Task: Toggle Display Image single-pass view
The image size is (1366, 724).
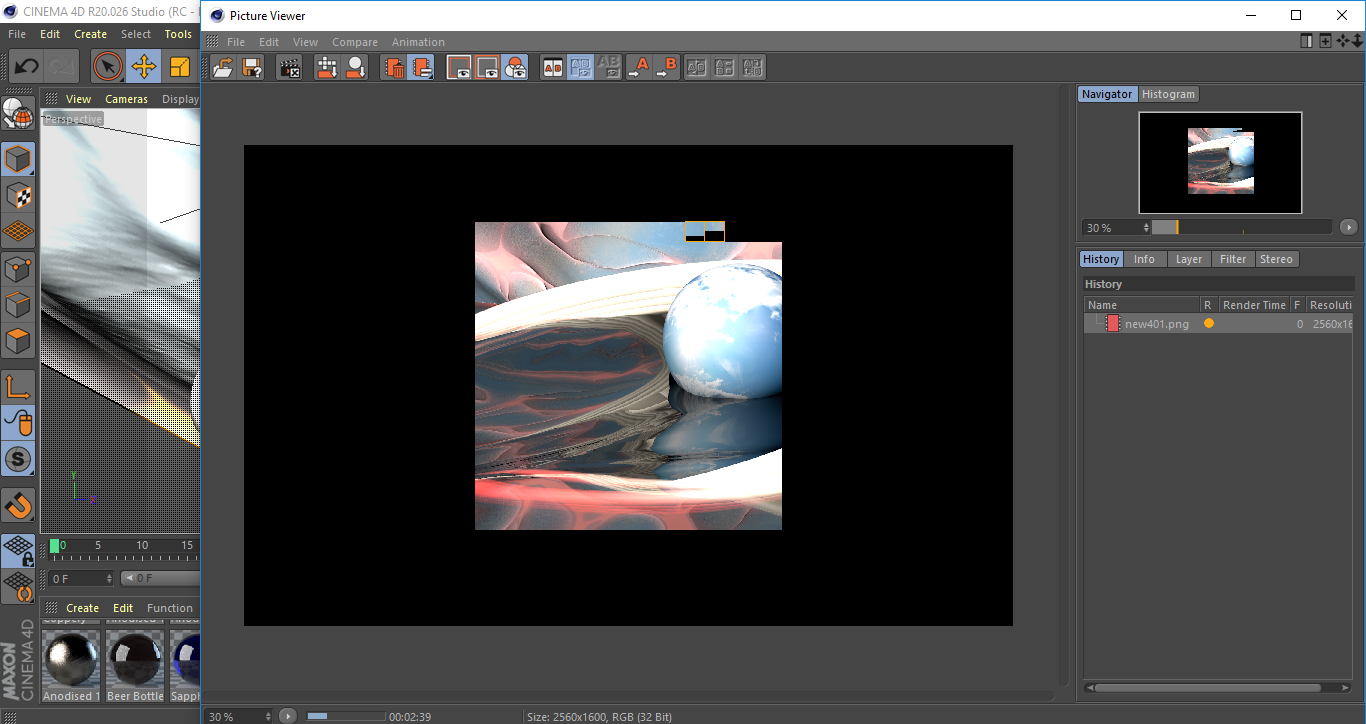Action: 459,67
